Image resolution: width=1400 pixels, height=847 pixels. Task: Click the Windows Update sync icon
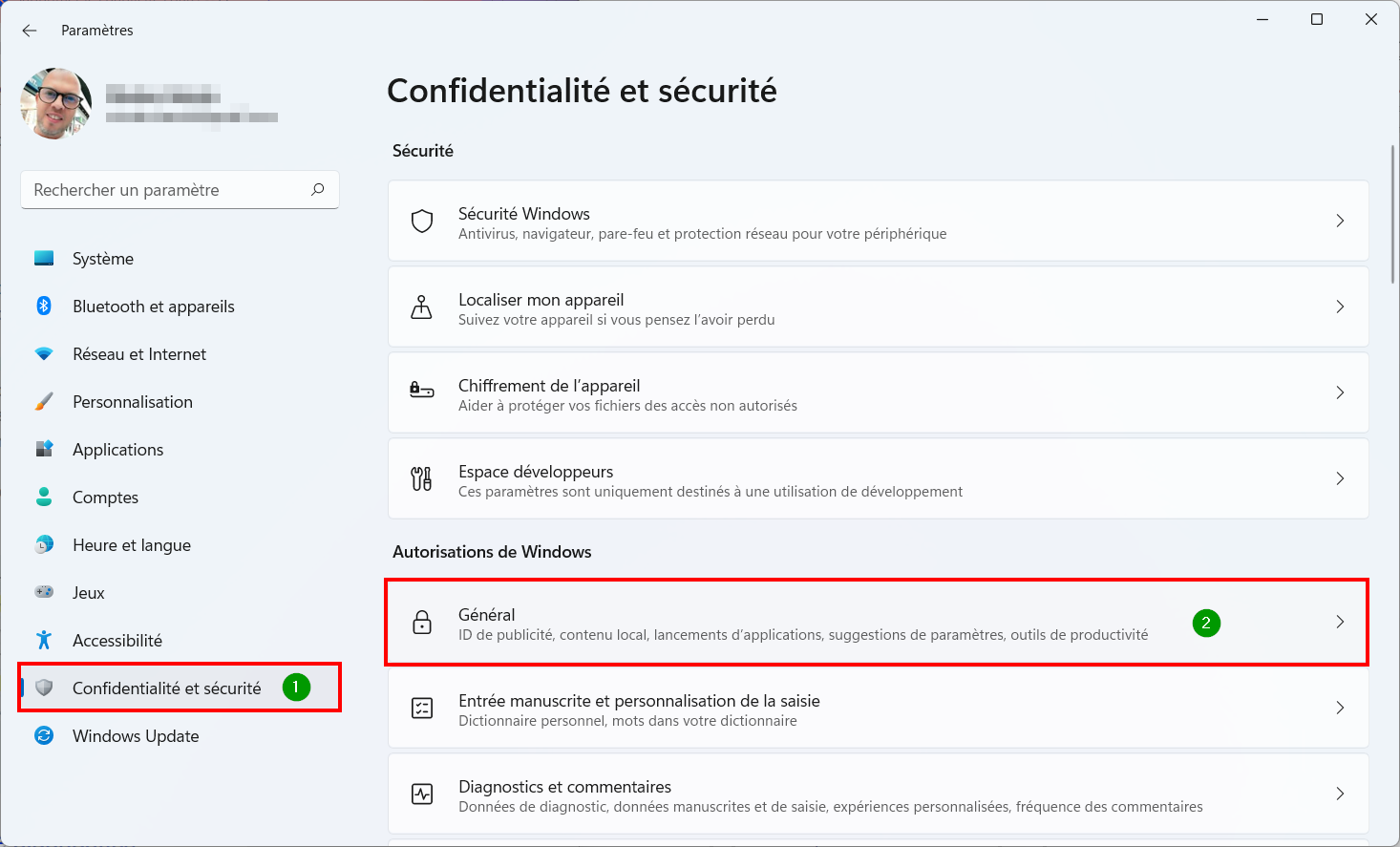point(44,735)
